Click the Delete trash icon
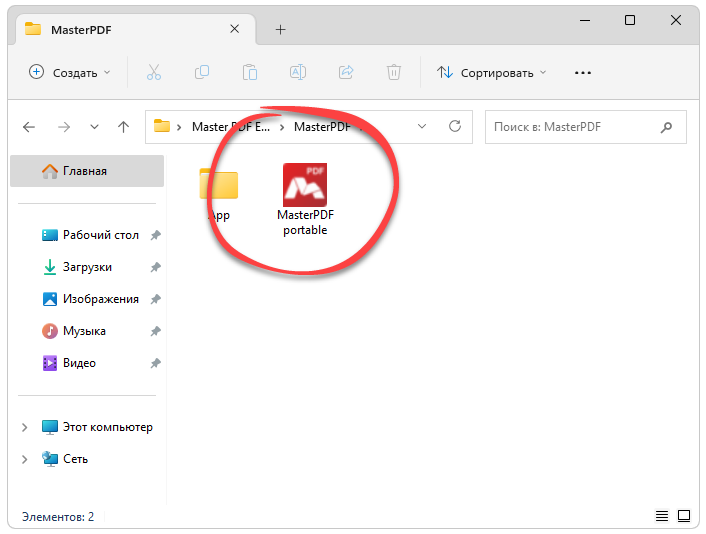The height and width of the screenshot is (534, 706). tap(394, 72)
